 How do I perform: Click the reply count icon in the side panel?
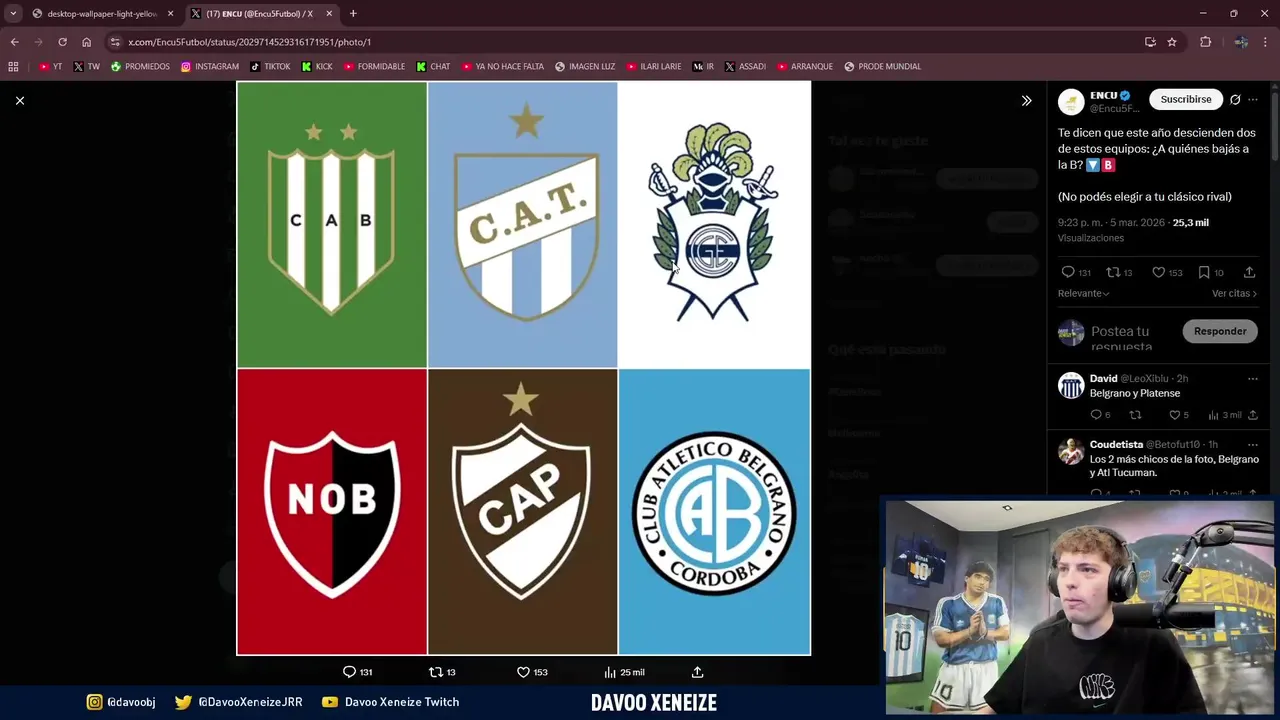coord(1067,272)
